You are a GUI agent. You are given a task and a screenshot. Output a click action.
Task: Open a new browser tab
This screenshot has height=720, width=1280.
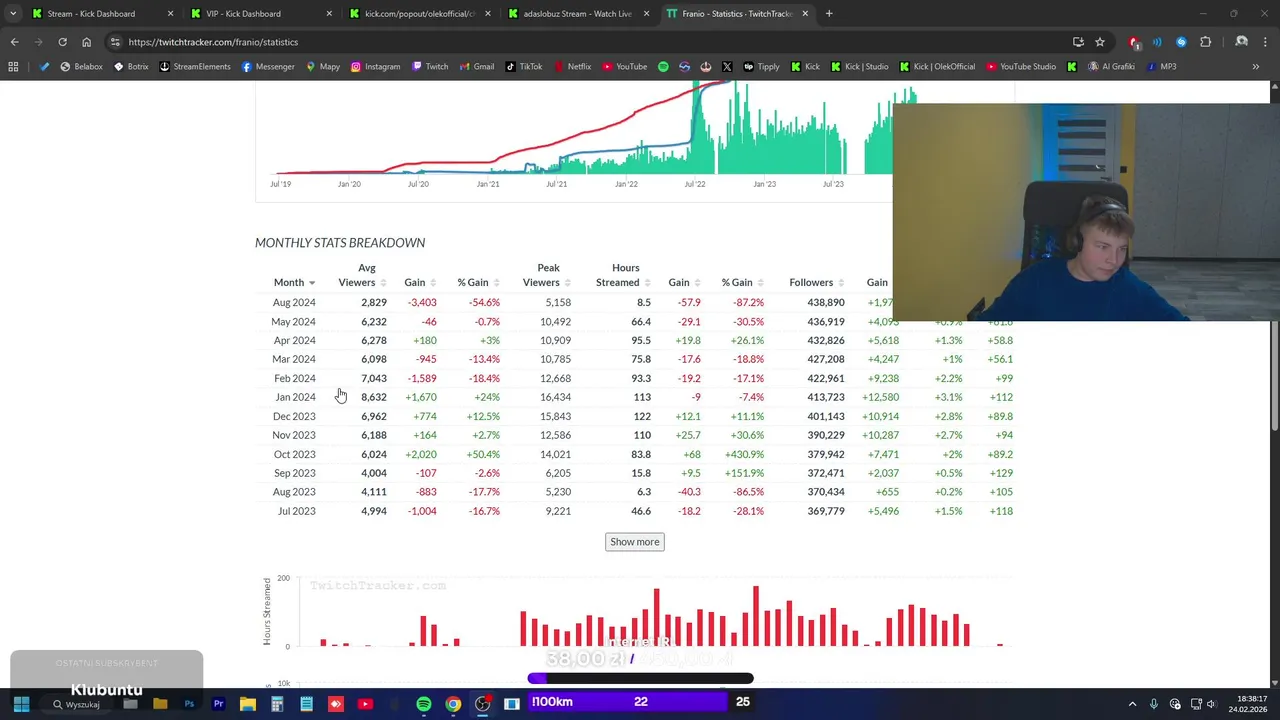pos(829,14)
